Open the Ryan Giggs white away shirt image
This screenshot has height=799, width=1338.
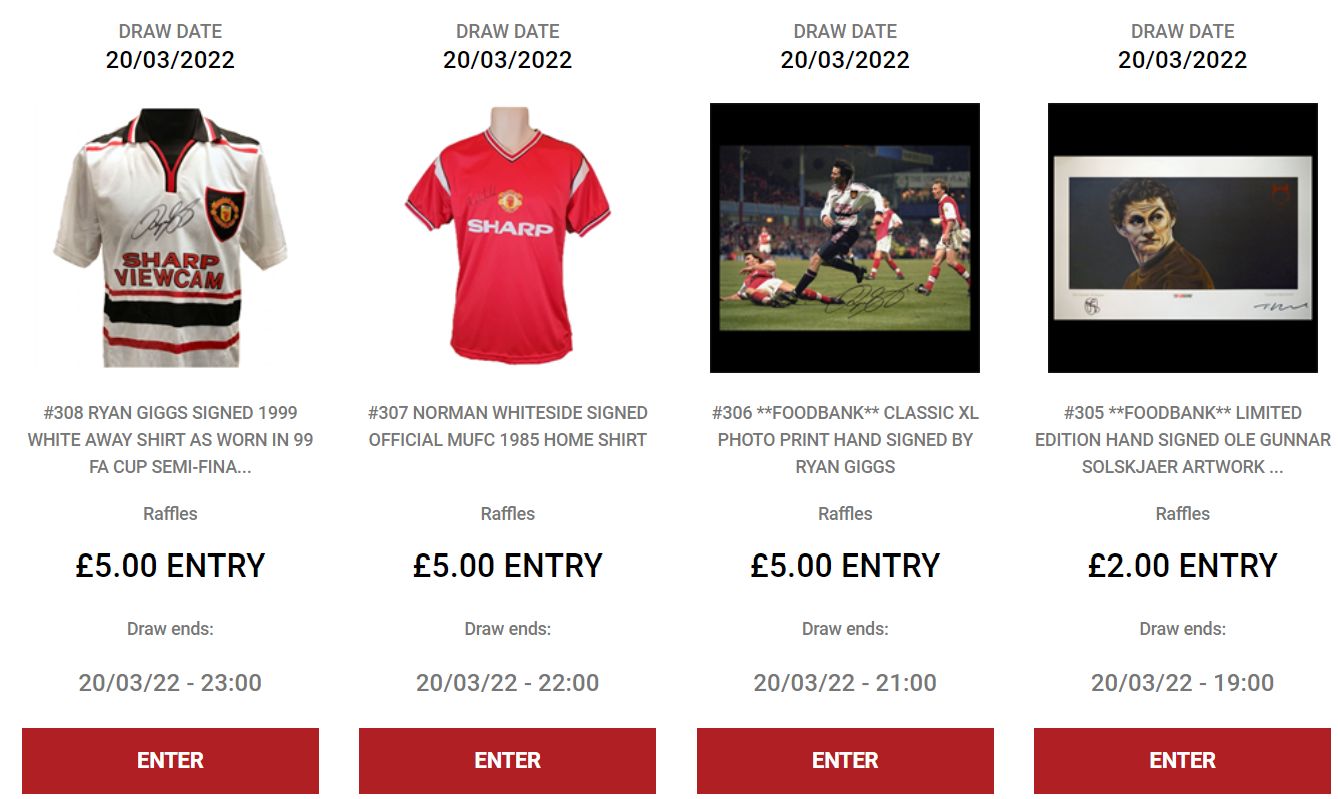(170, 238)
